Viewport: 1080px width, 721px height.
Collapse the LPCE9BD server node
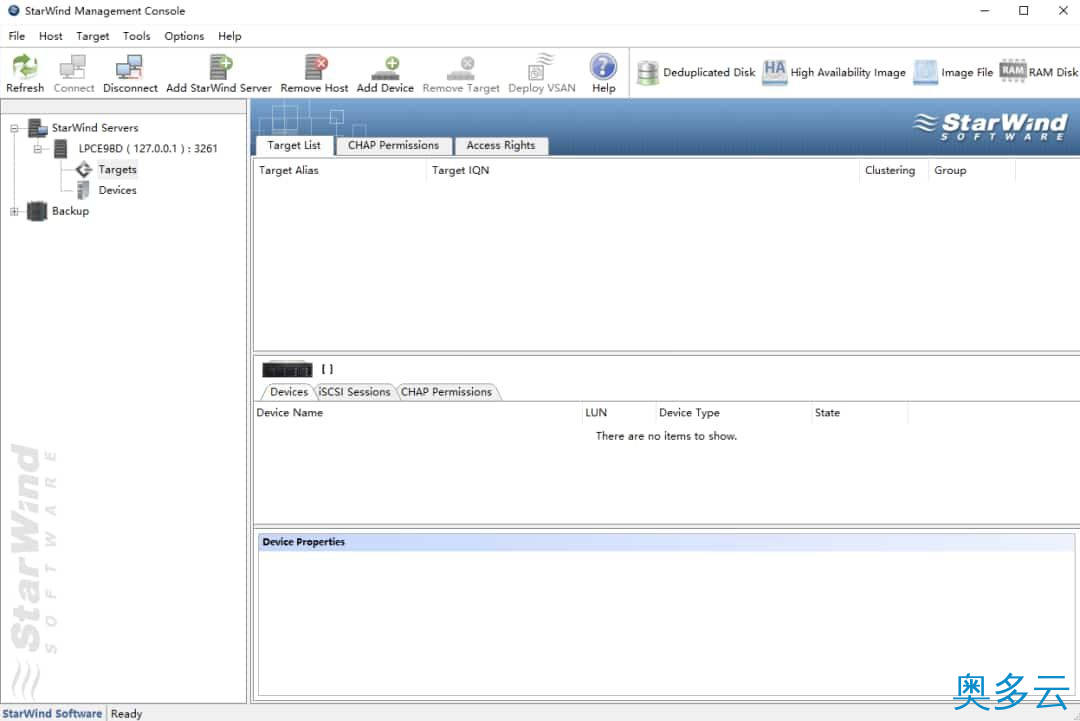click(38, 149)
